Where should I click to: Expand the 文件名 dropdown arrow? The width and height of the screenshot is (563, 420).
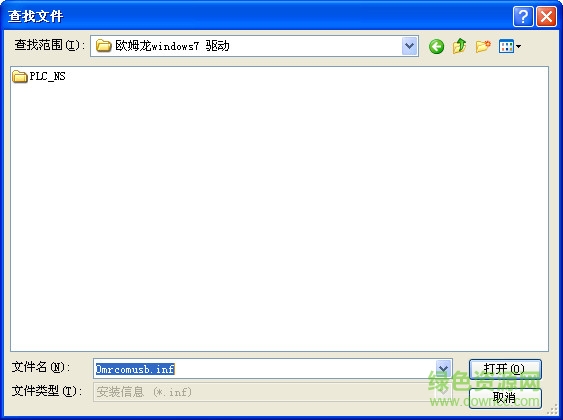(x=443, y=368)
